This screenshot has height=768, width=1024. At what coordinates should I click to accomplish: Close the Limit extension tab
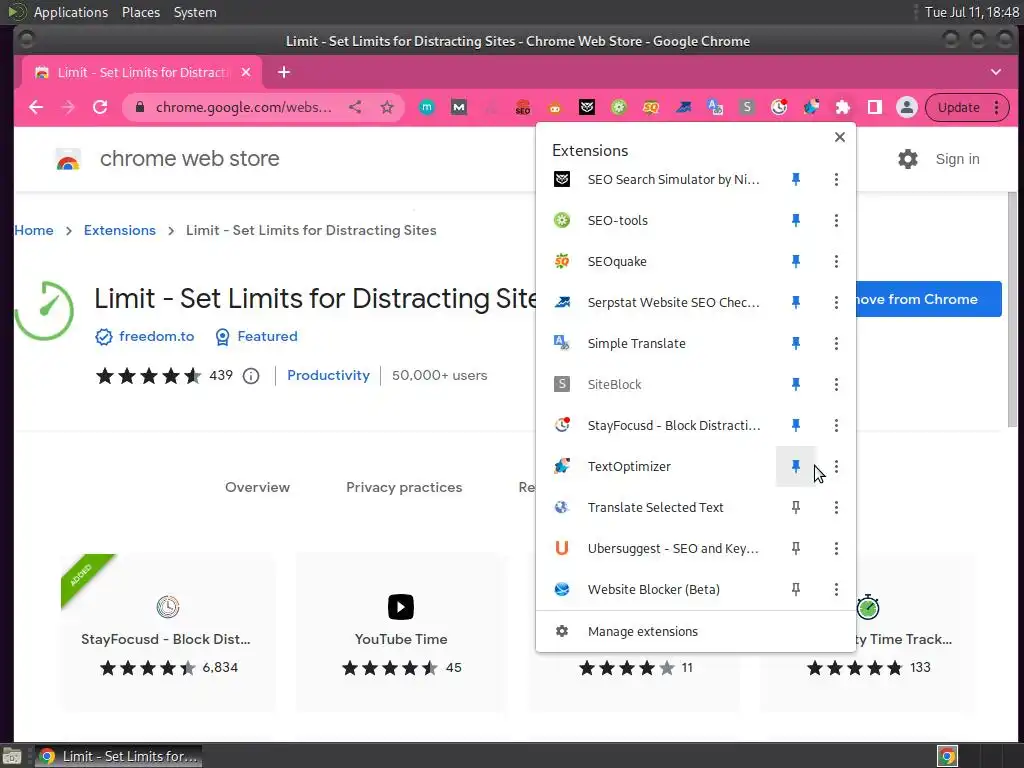coord(246,72)
